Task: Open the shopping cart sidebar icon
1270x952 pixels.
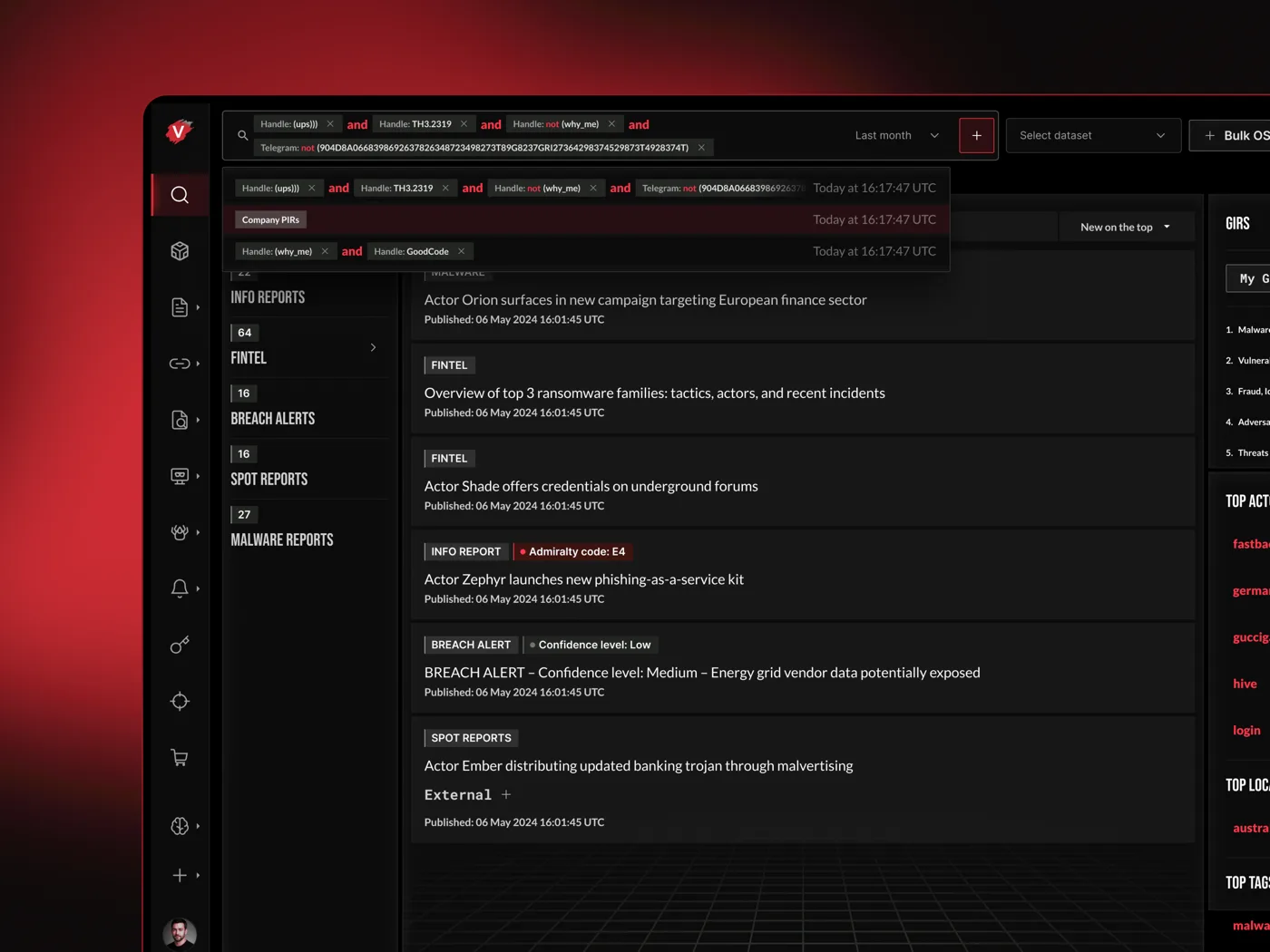Action: click(x=180, y=757)
